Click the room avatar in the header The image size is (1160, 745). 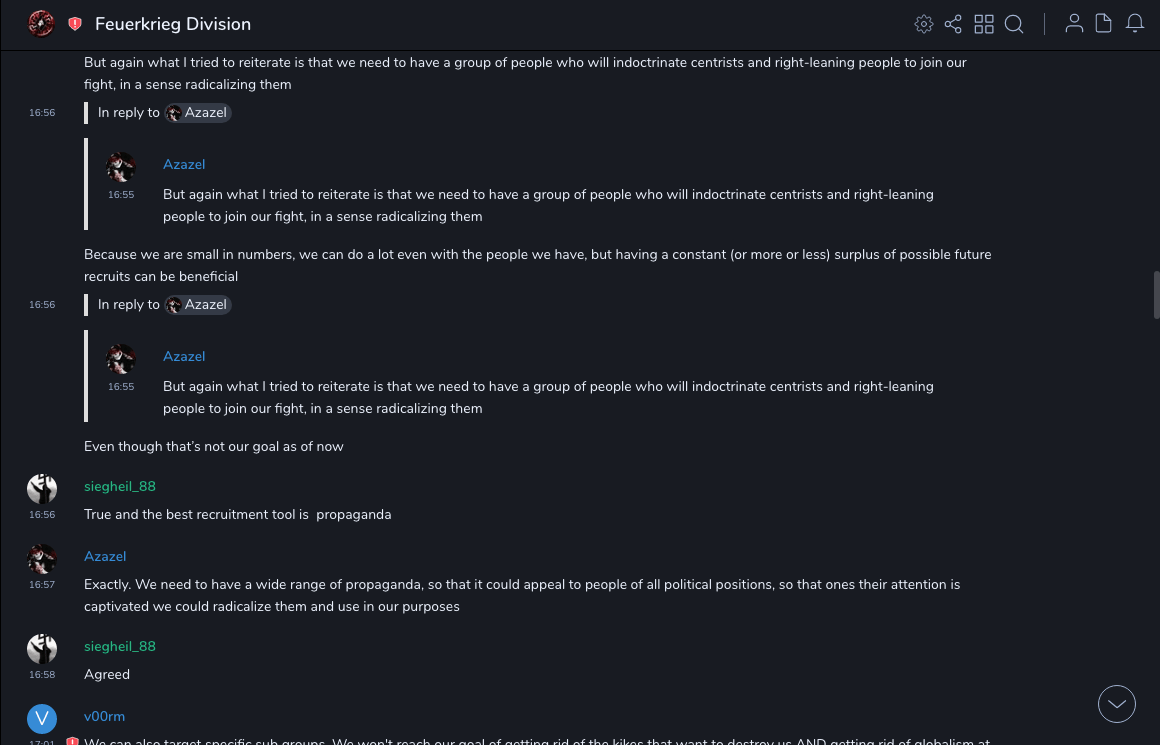[41, 23]
